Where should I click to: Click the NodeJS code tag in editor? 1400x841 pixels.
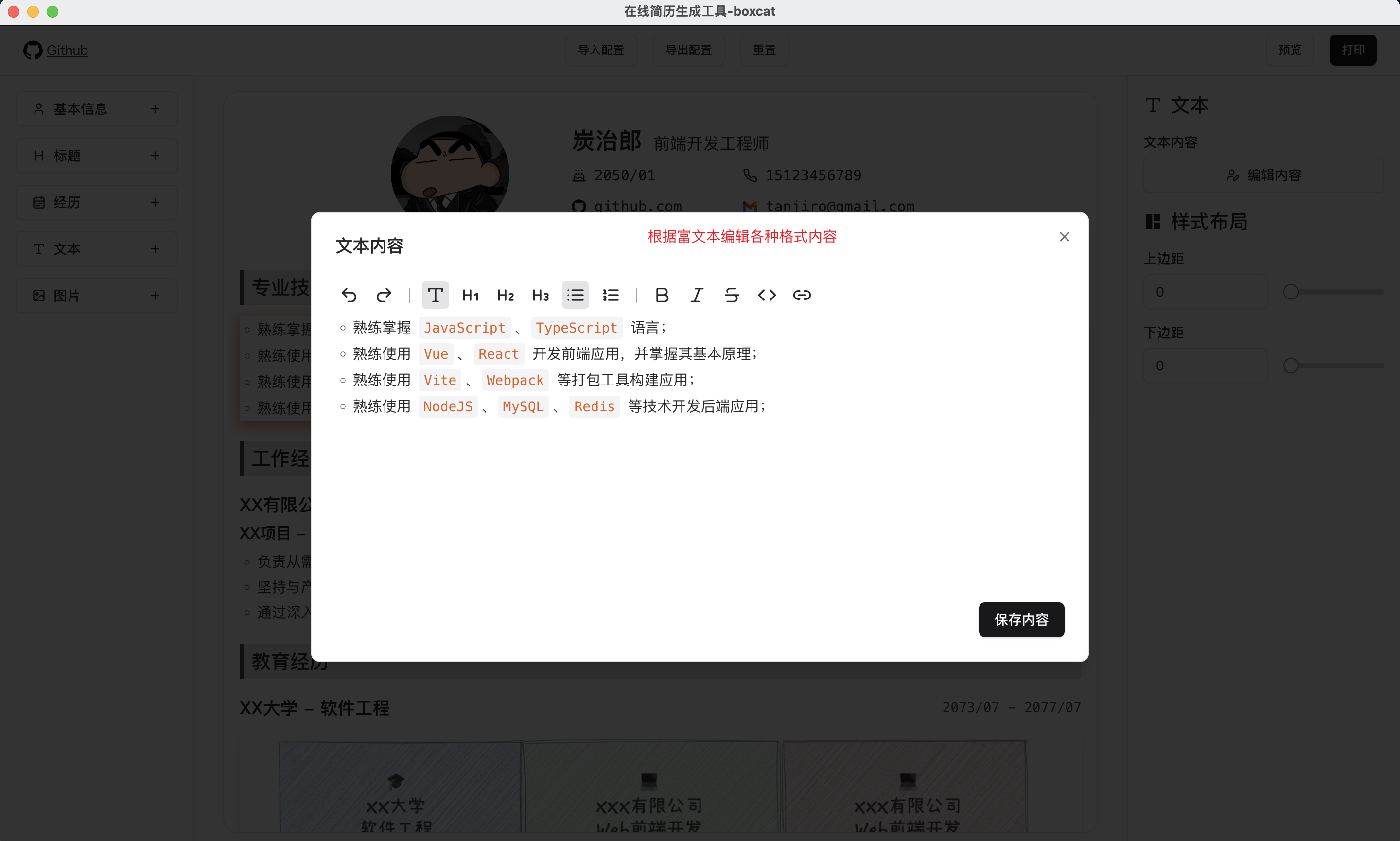(448, 407)
